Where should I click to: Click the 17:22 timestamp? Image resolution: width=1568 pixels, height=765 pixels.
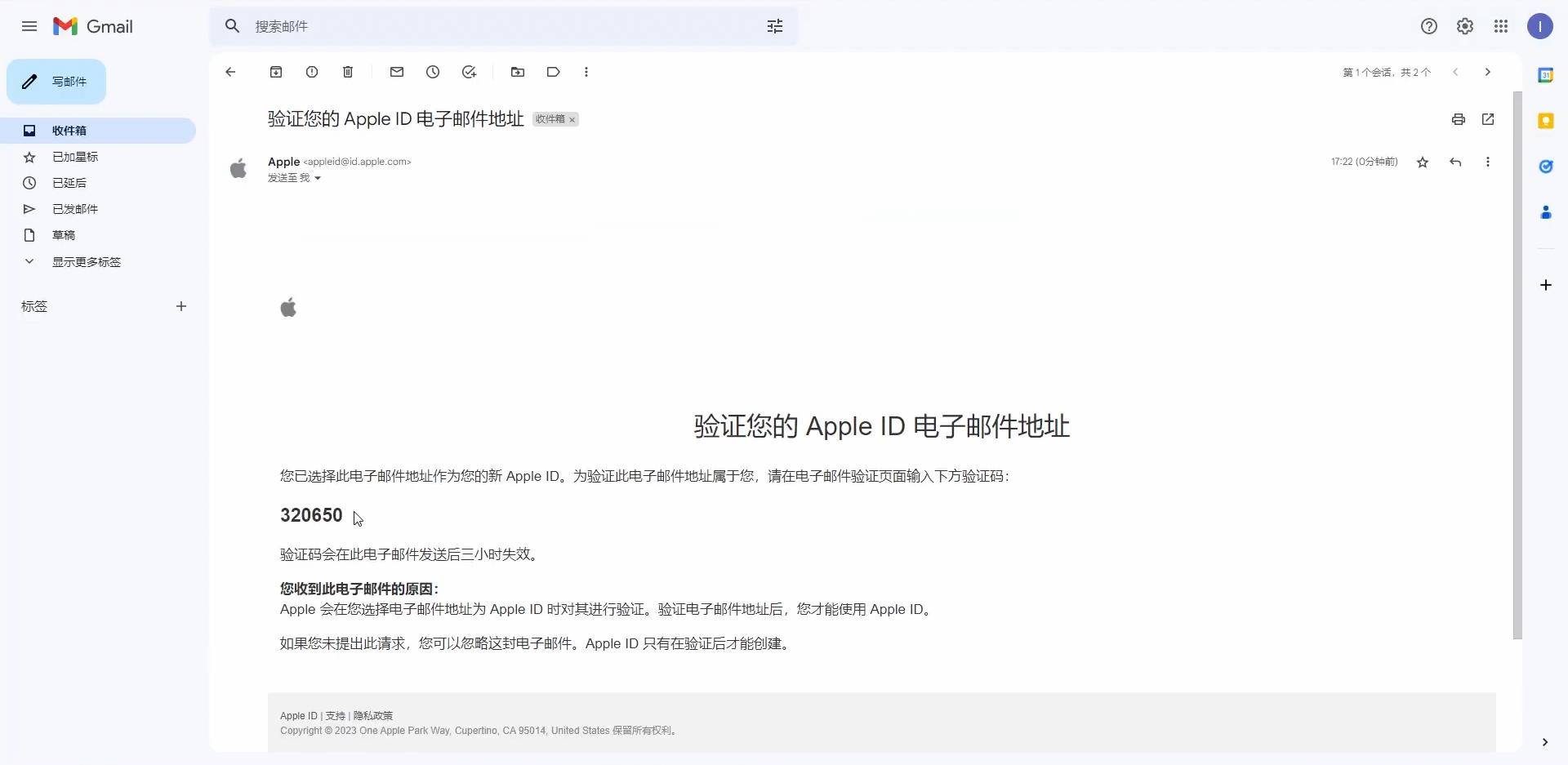point(1364,162)
